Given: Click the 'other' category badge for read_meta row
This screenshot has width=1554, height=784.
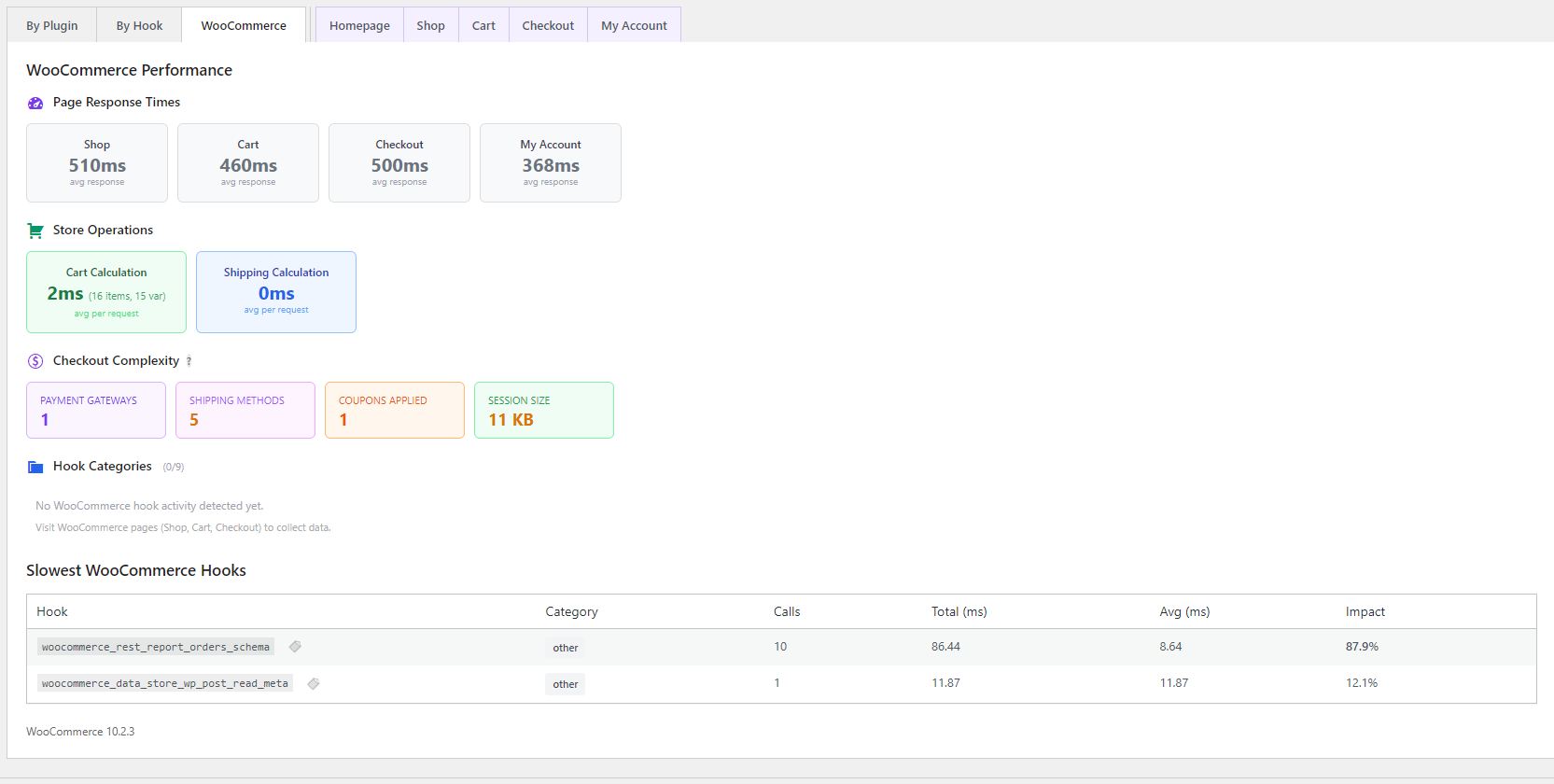Looking at the screenshot, I should coord(566,684).
